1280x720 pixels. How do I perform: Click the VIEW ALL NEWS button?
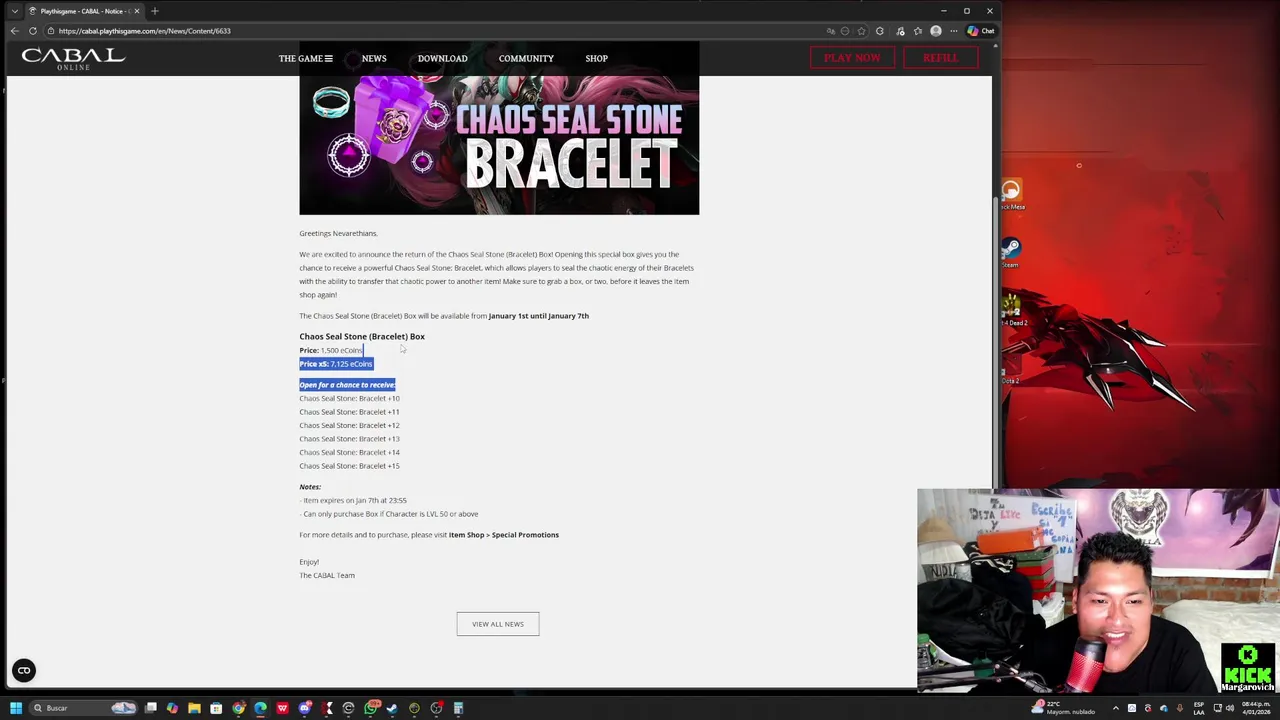pos(498,624)
